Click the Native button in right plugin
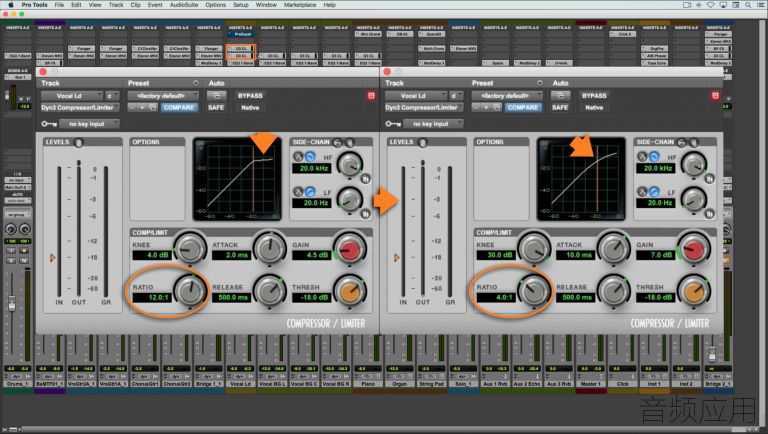This screenshot has width=768, height=434. pos(594,107)
